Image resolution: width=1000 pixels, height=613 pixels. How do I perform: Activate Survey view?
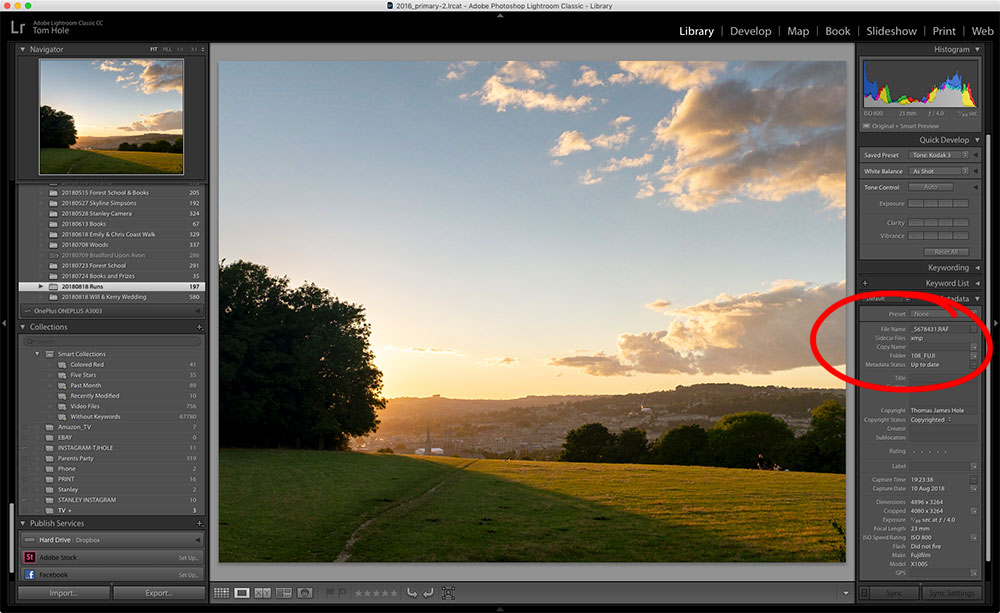click(285, 592)
